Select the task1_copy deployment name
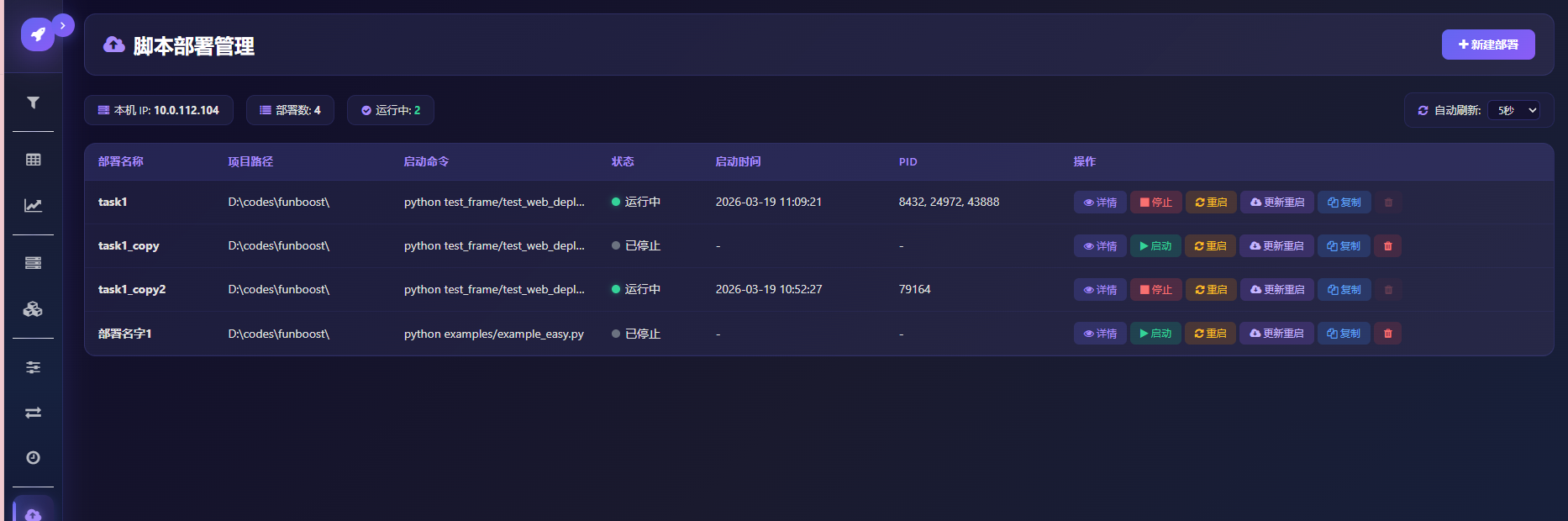Viewport: 1568px width, 521px height. click(x=129, y=245)
